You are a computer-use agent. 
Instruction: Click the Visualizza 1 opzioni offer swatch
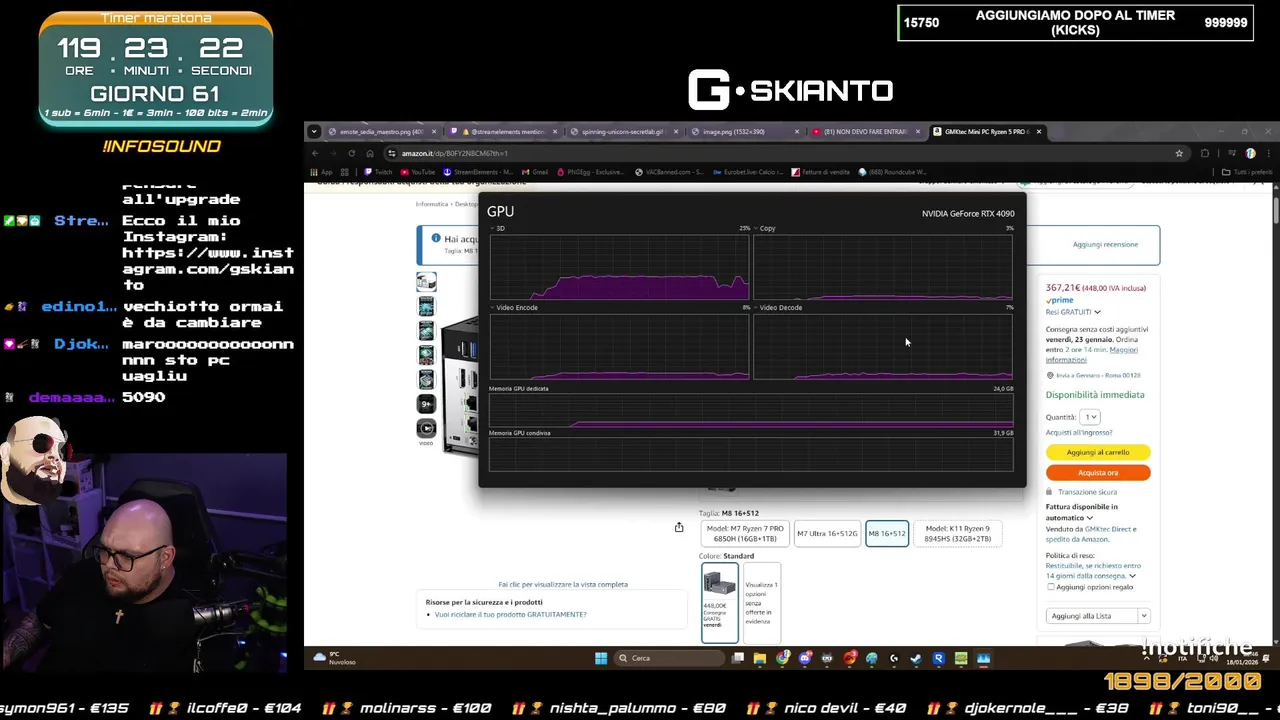(x=762, y=602)
